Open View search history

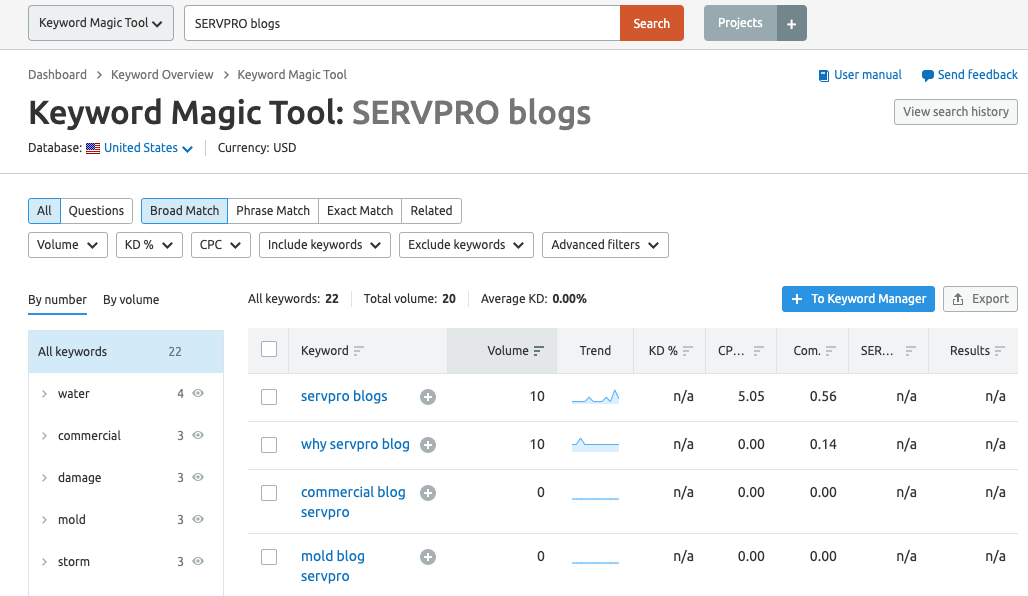click(955, 112)
